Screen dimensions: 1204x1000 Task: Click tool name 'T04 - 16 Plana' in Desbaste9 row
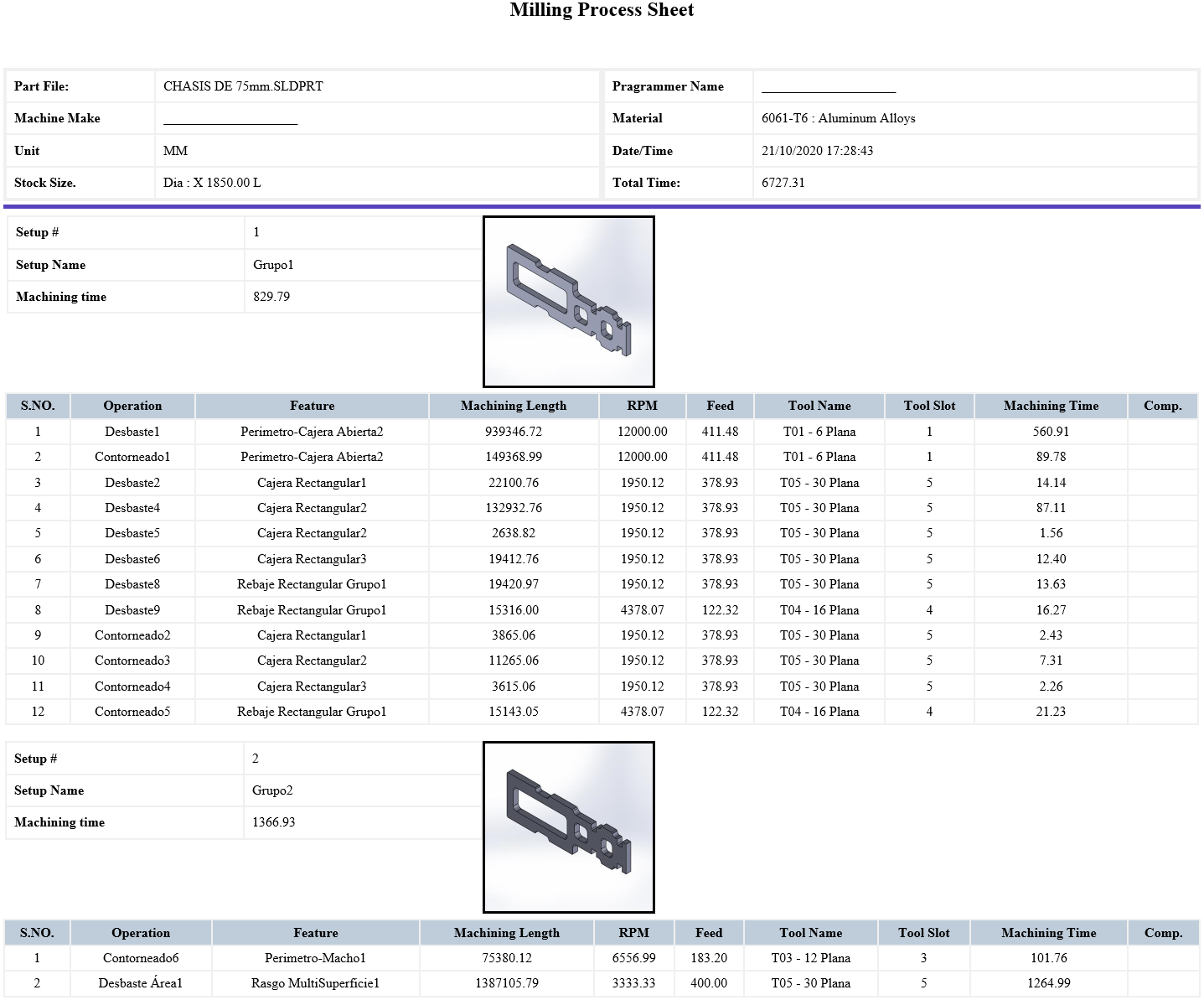pyautogui.click(x=819, y=610)
